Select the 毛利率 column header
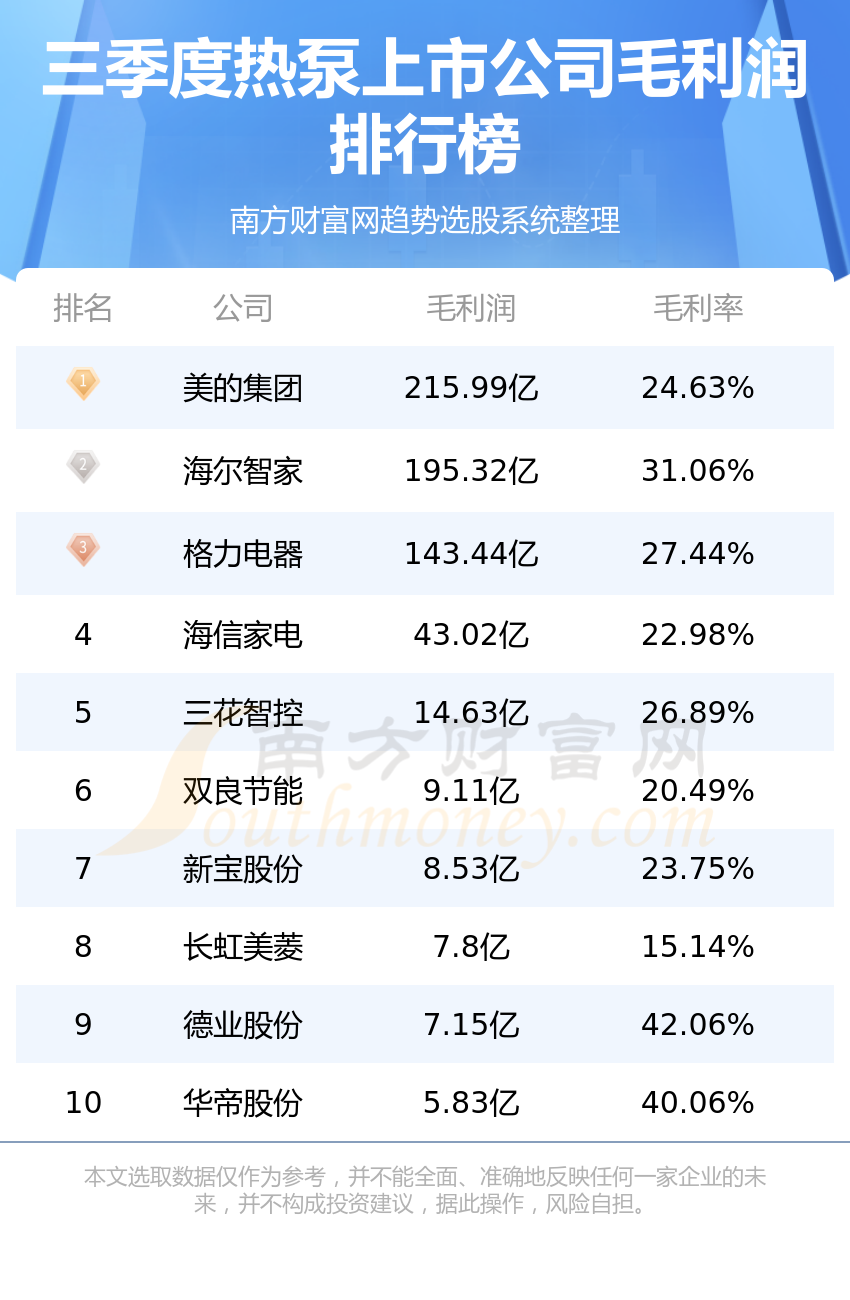This screenshot has width=850, height=1300. [698, 308]
